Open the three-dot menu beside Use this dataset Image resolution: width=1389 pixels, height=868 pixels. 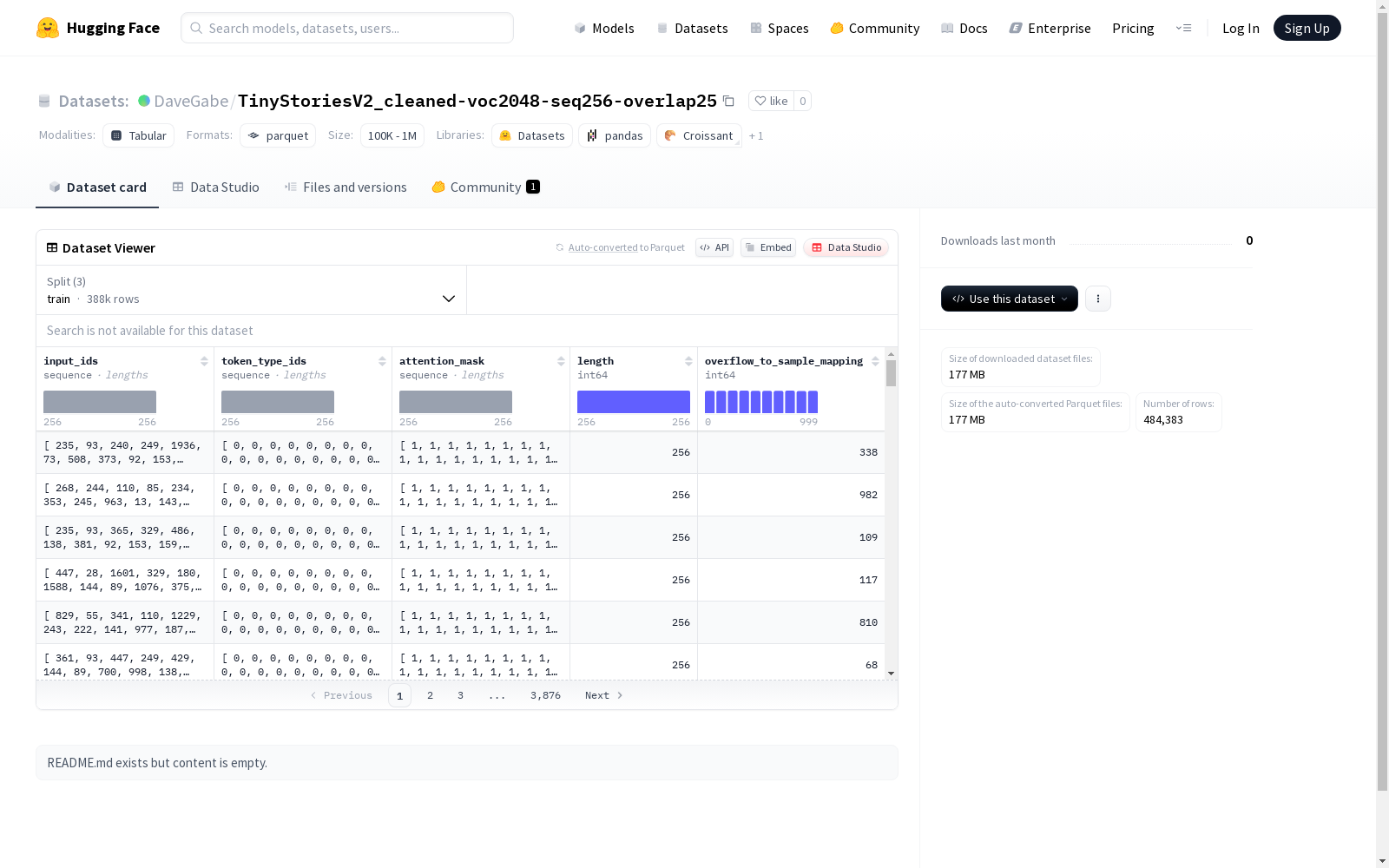(x=1098, y=299)
